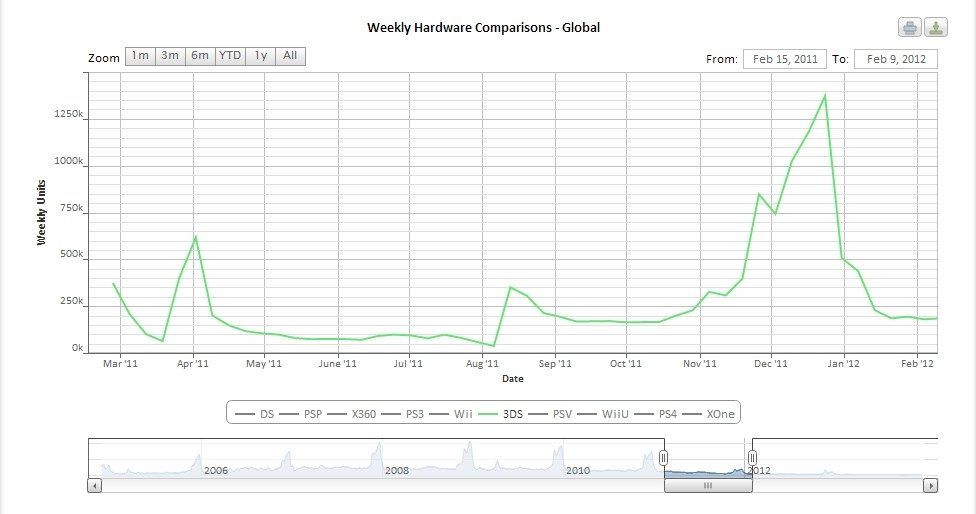Click the navigator left scroll arrow
The width and height of the screenshot is (976, 514).
[x=95, y=486]
